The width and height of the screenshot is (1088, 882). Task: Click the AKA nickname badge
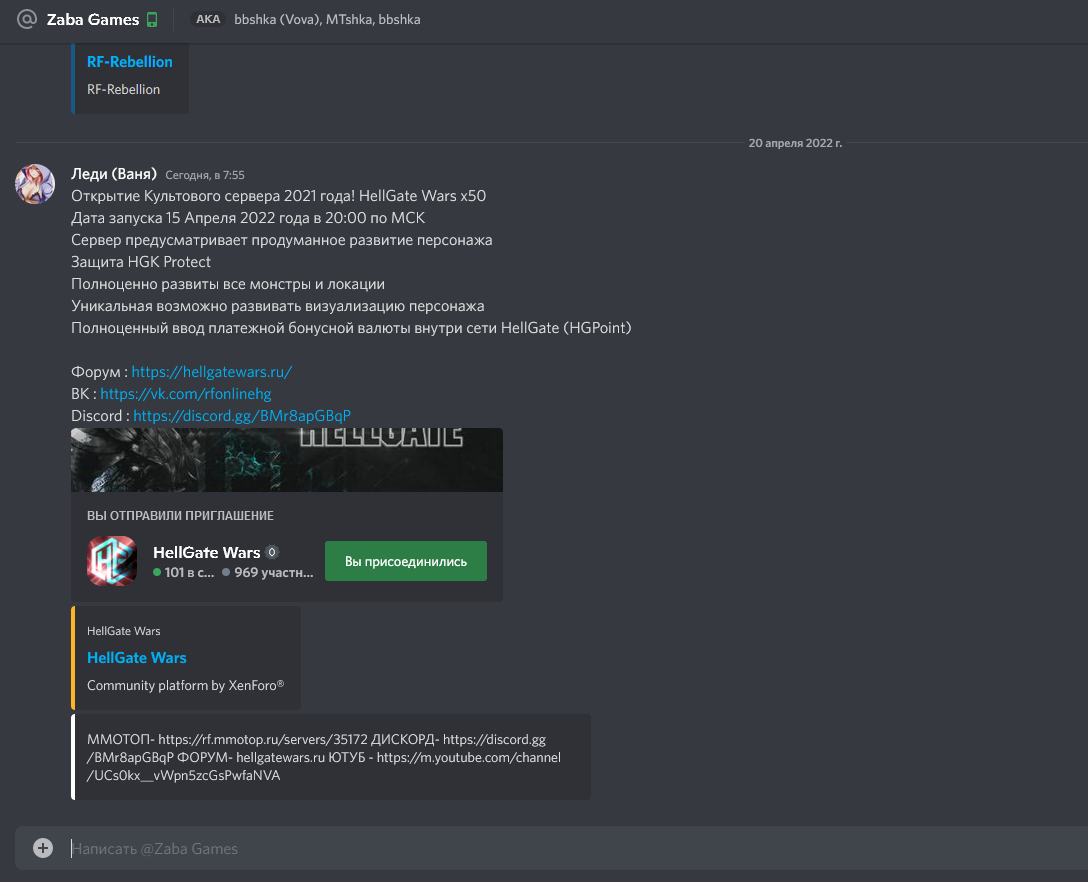(x=207, y=19)
